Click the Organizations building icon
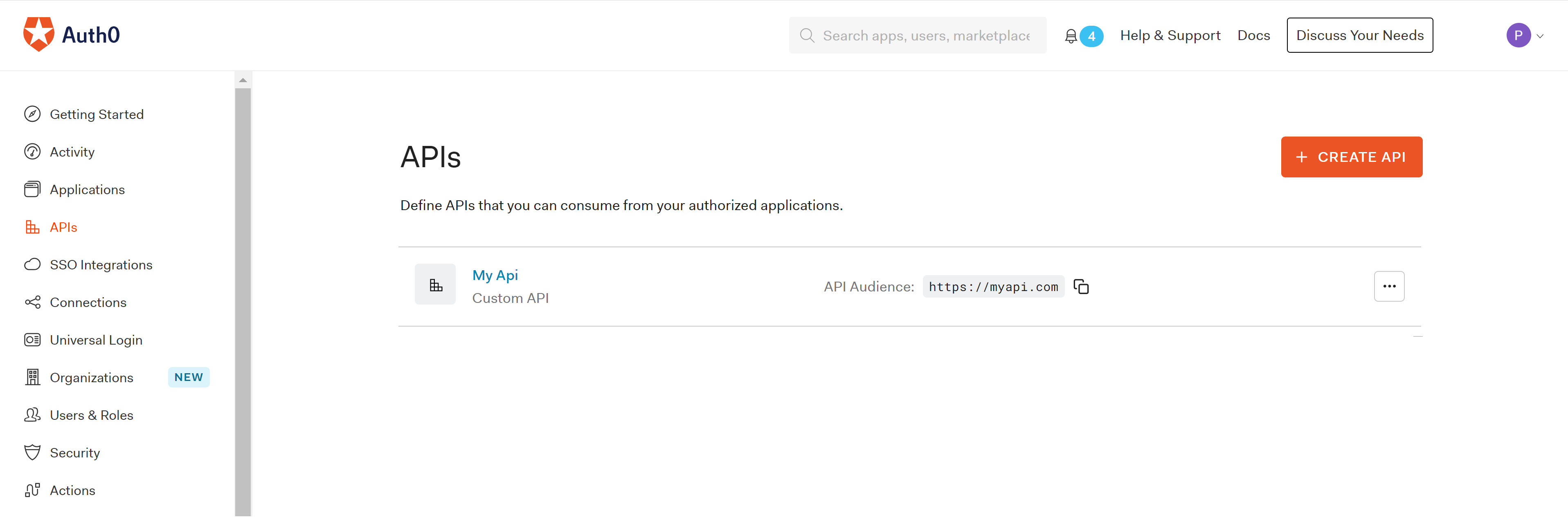 coord(32,377)
